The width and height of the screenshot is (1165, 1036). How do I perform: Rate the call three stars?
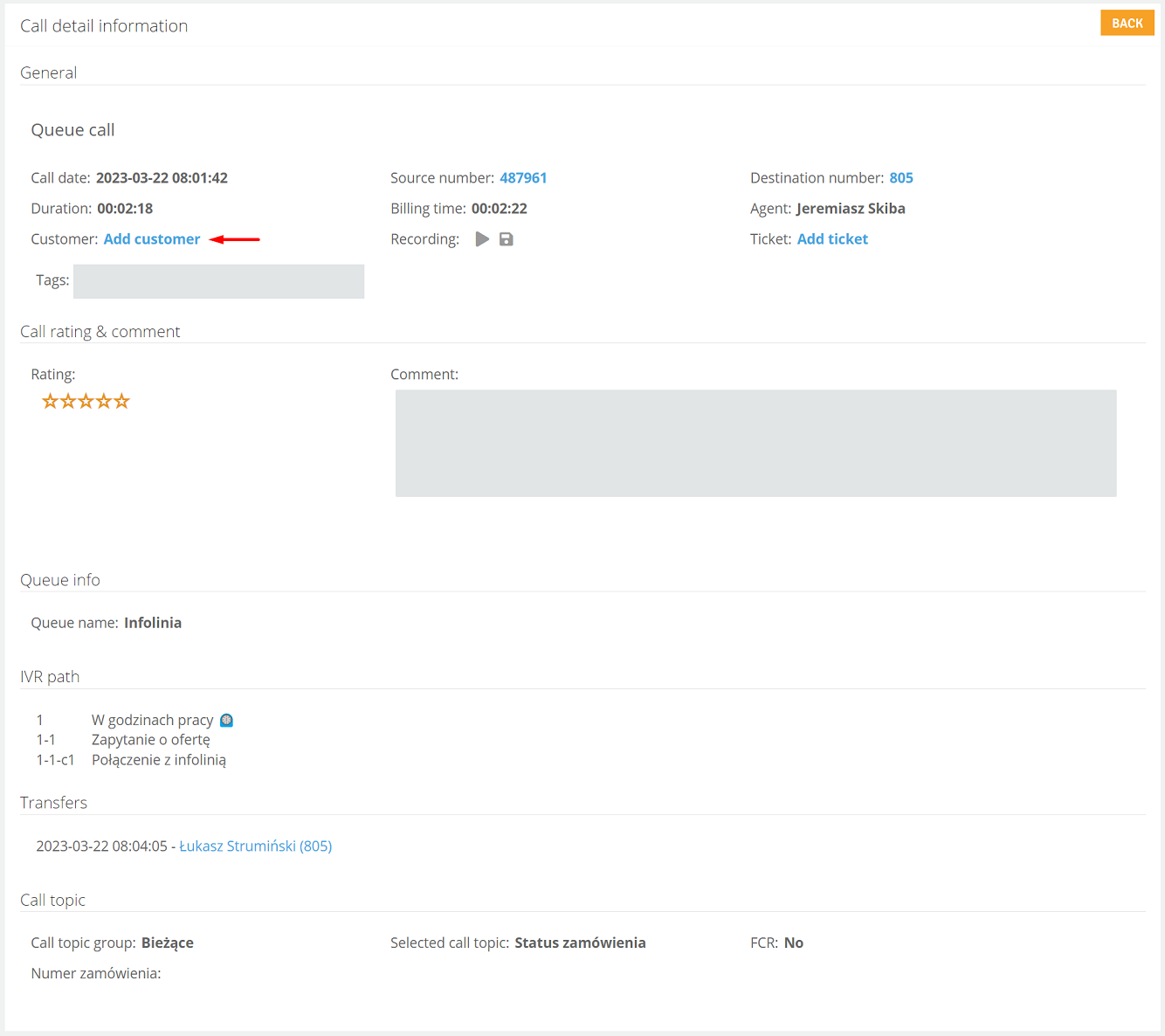[86, 401]
